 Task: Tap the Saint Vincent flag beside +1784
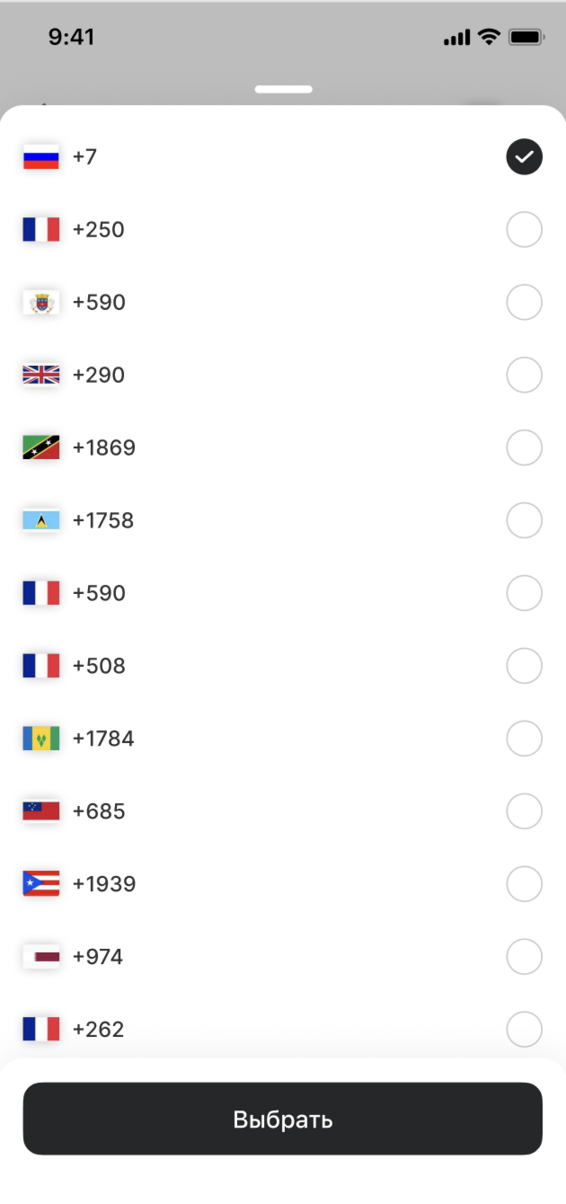click(x=41, y=738)
